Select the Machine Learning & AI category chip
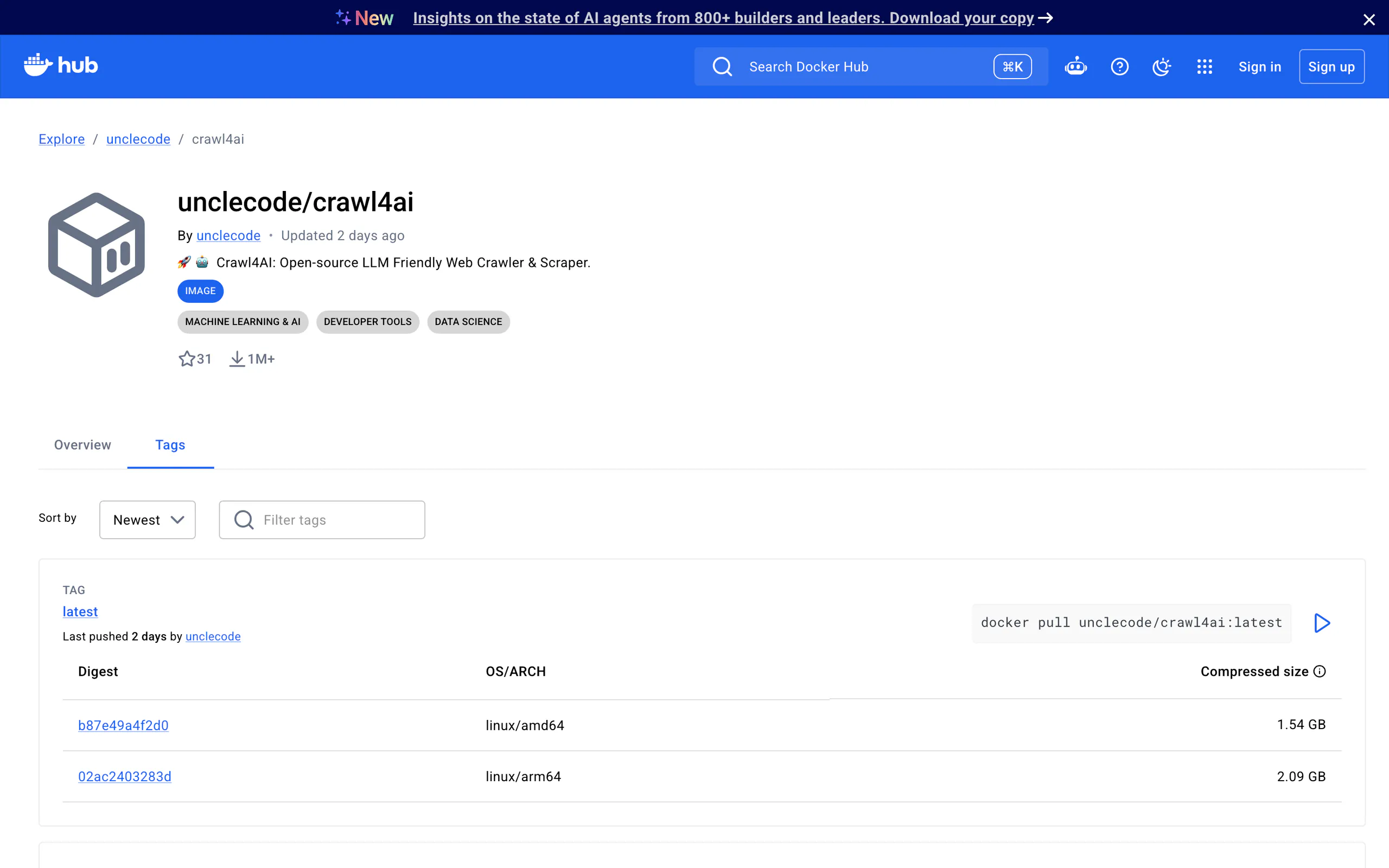 243,322
